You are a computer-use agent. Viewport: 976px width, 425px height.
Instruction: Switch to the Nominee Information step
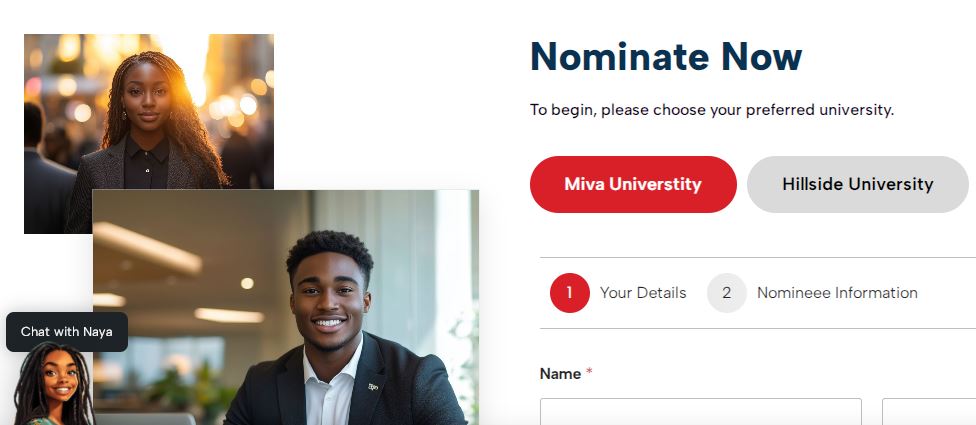click(x=837, y=293)
